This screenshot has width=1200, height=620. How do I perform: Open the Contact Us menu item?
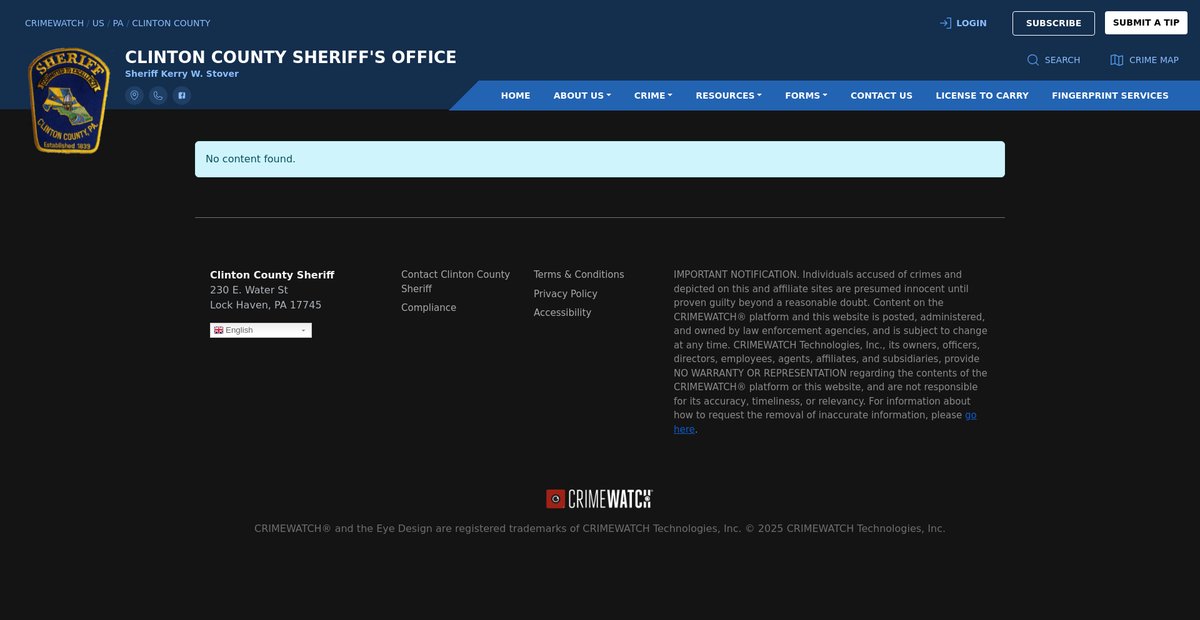tap(881, 96)
